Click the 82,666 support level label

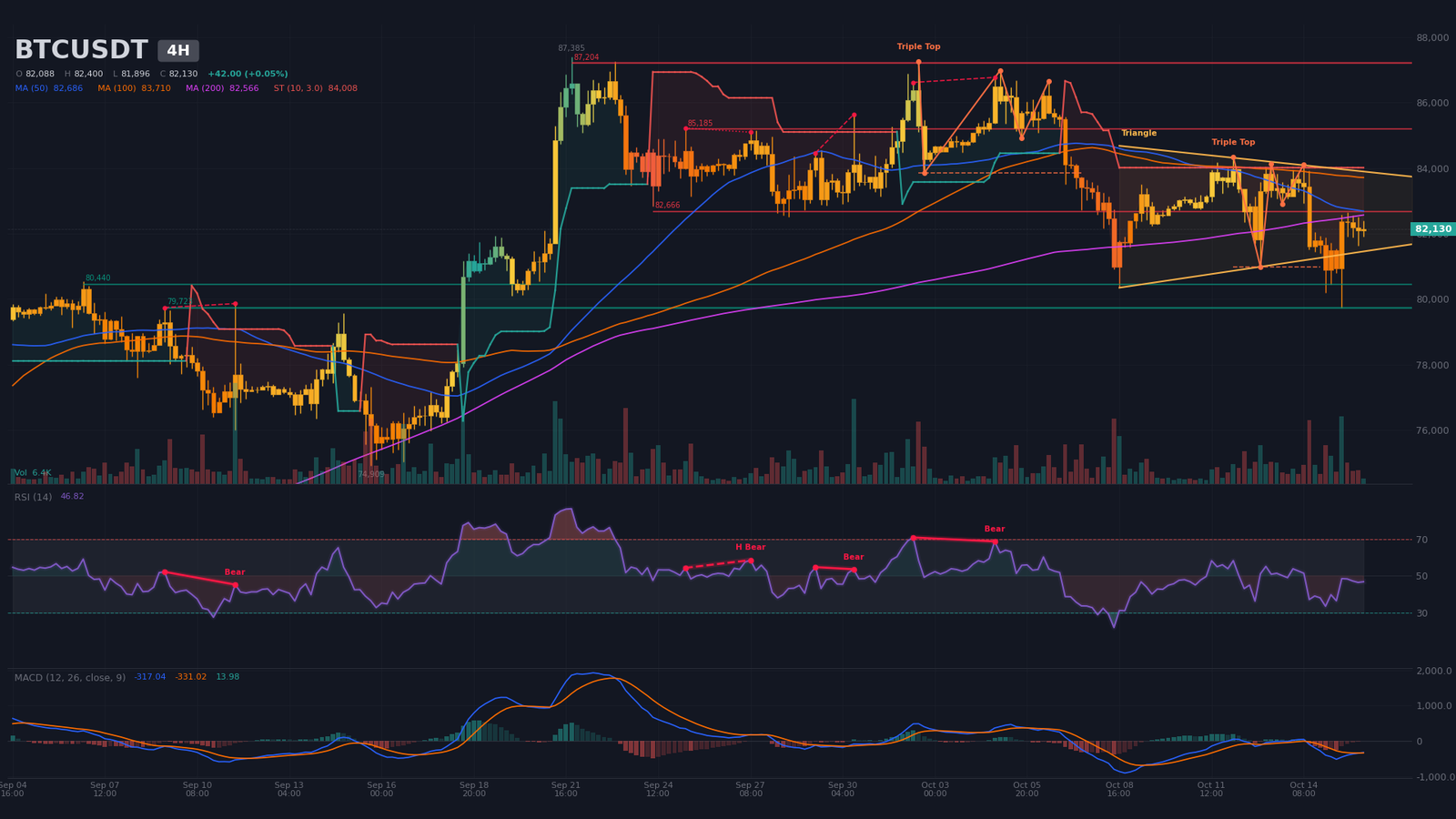tap(667, 206)
